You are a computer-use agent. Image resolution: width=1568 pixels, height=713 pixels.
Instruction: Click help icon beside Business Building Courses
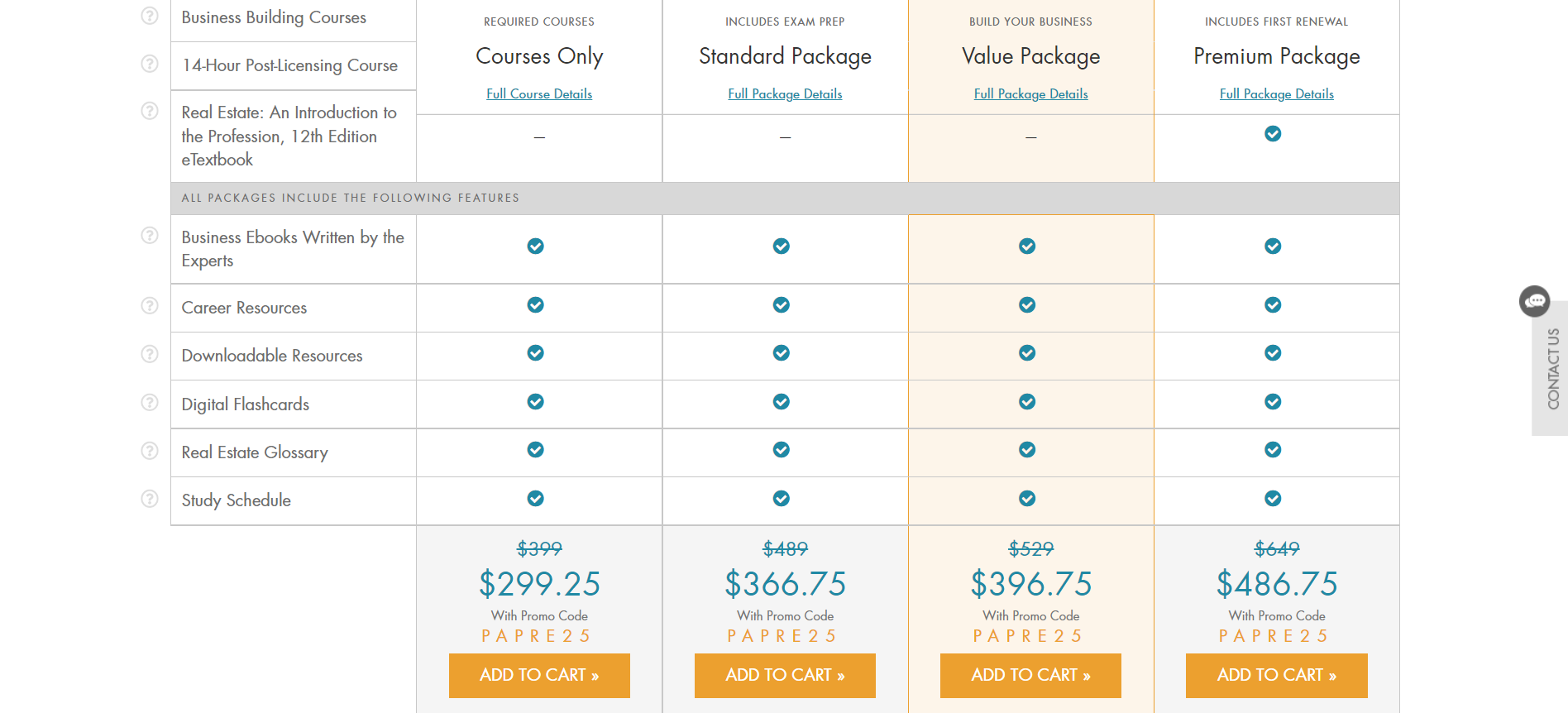pyautogui.click(x=150, y=16)
